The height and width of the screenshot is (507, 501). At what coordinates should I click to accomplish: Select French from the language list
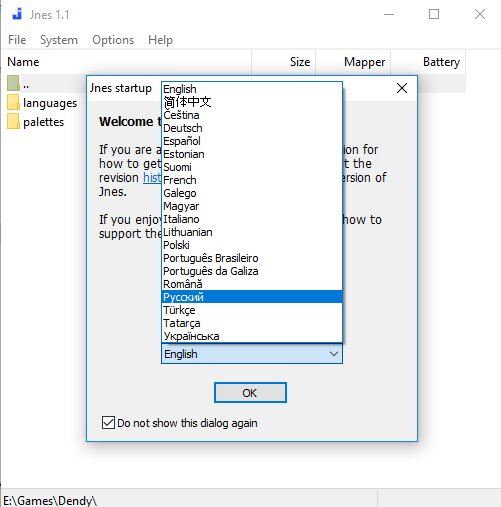[252, 180]
